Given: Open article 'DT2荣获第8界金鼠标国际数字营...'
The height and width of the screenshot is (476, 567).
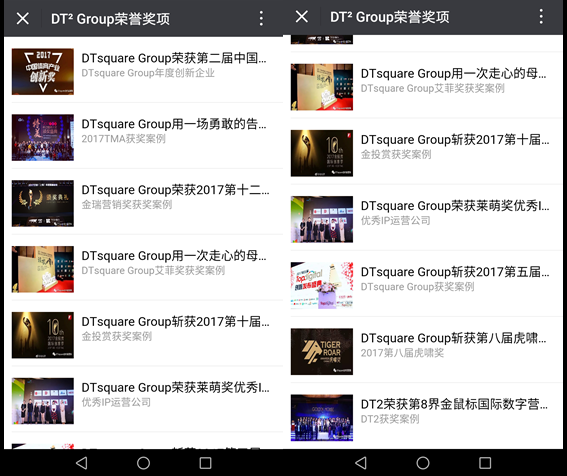Looking at the screenshot, I should (x=454, y=404).
